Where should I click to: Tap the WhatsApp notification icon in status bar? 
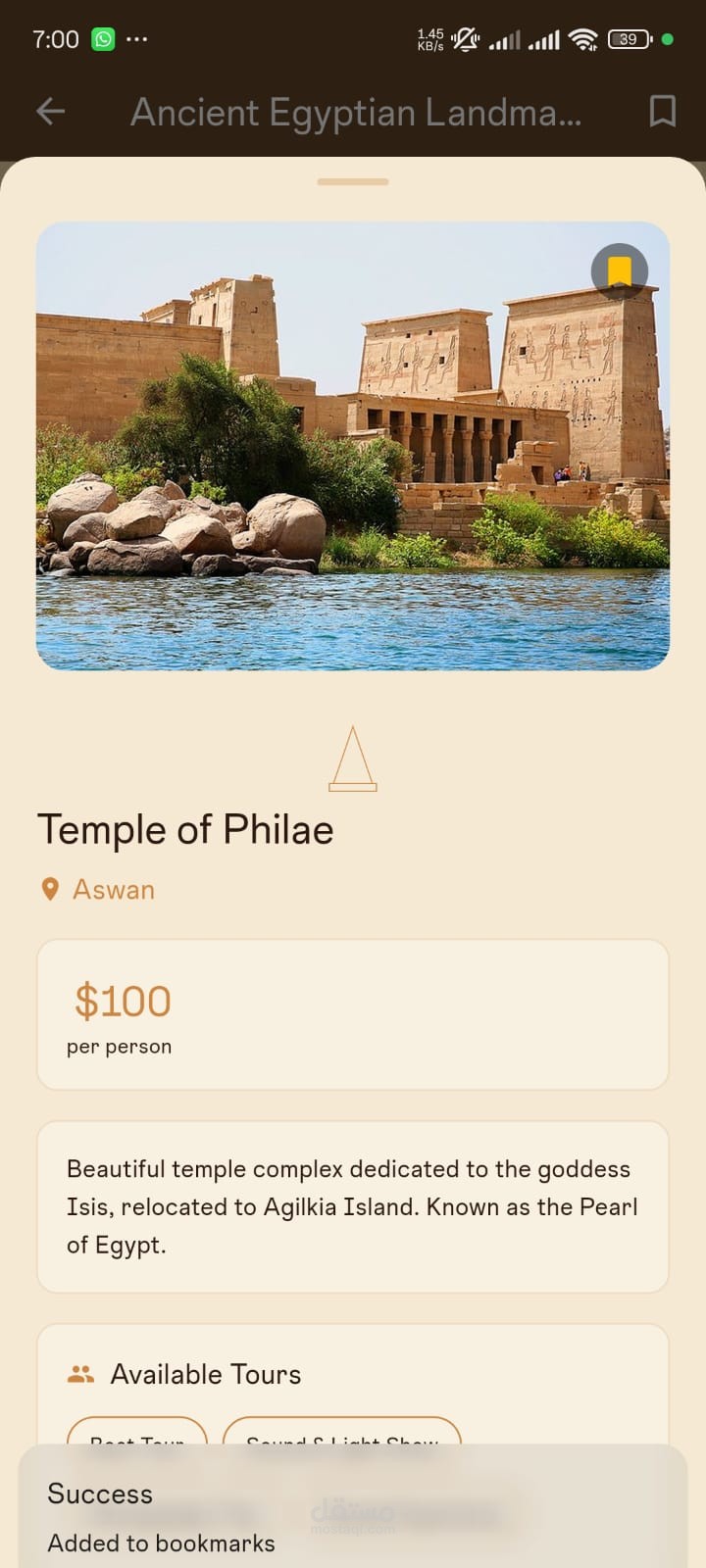(x=103, y=39)
